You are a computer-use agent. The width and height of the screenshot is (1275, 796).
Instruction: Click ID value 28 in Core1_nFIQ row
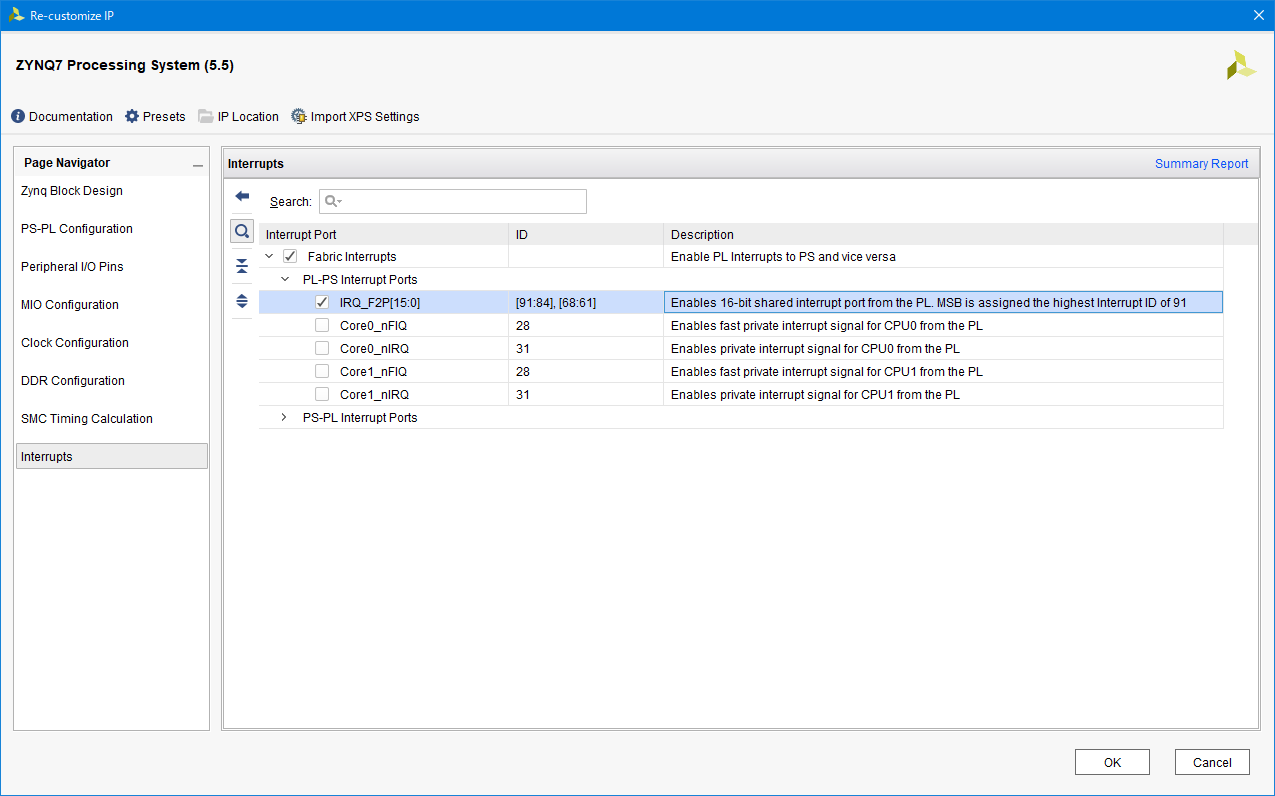[x=523, y=371]
